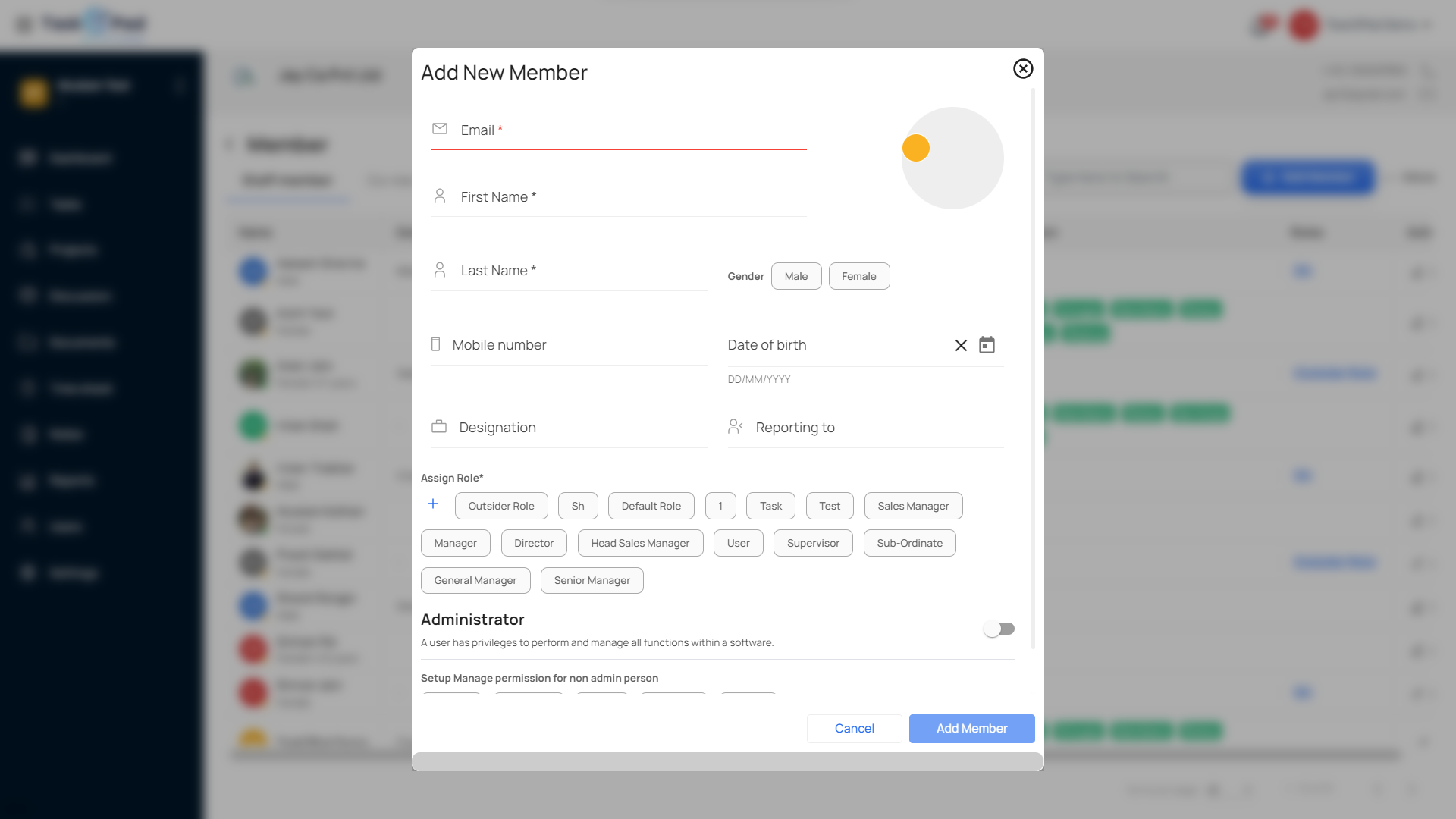The width and height of the screenshot is (1456, 819).
Task: Click the Cancel button
Action: coord(854,728)
